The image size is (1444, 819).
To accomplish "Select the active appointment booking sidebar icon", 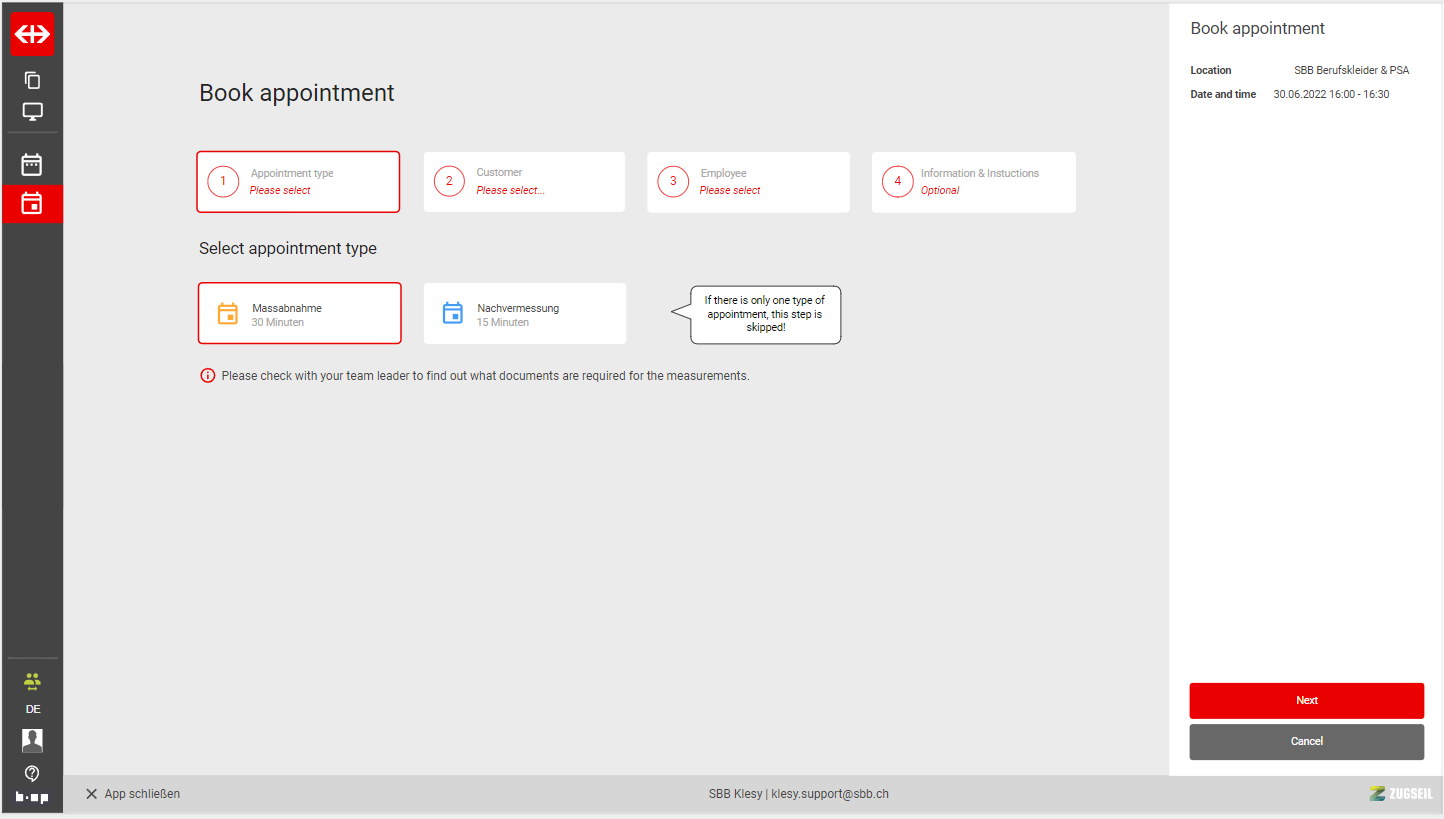I will tap(32, 203).
